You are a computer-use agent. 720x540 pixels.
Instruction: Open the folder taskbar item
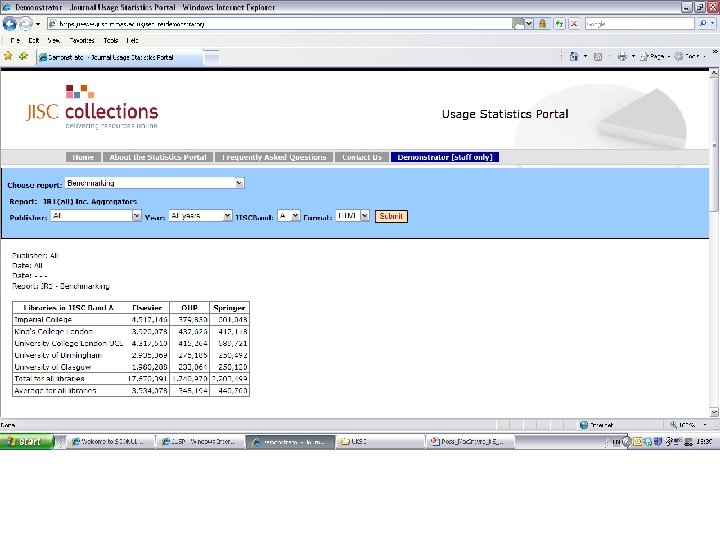[x=380, y=442]
